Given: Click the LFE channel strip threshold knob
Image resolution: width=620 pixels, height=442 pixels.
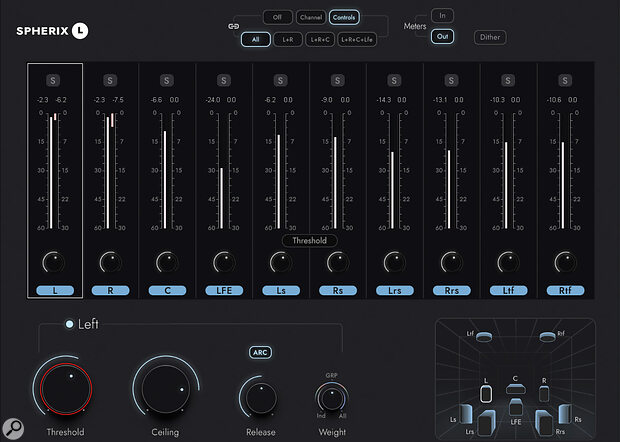Looking at the screenshot, I should point(224,263).
